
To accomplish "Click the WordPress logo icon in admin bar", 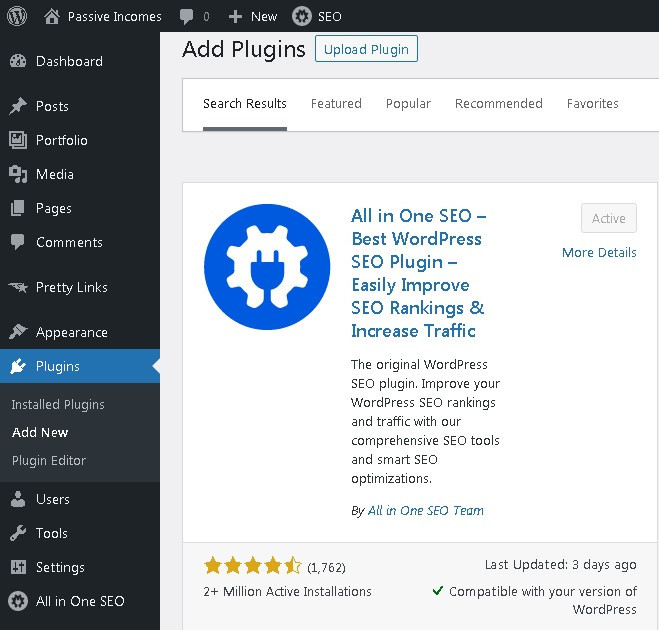I will point(17,16).
